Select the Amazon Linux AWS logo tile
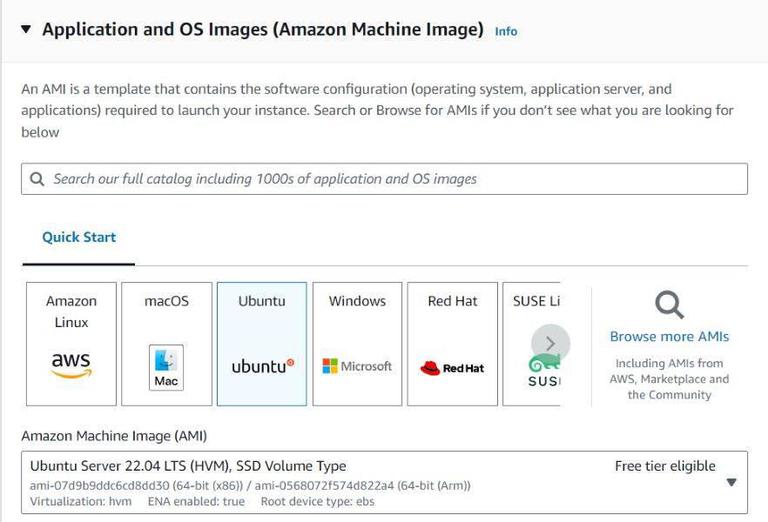The width and height of the screenshot is (768, 522). click(x=71, y=365)
